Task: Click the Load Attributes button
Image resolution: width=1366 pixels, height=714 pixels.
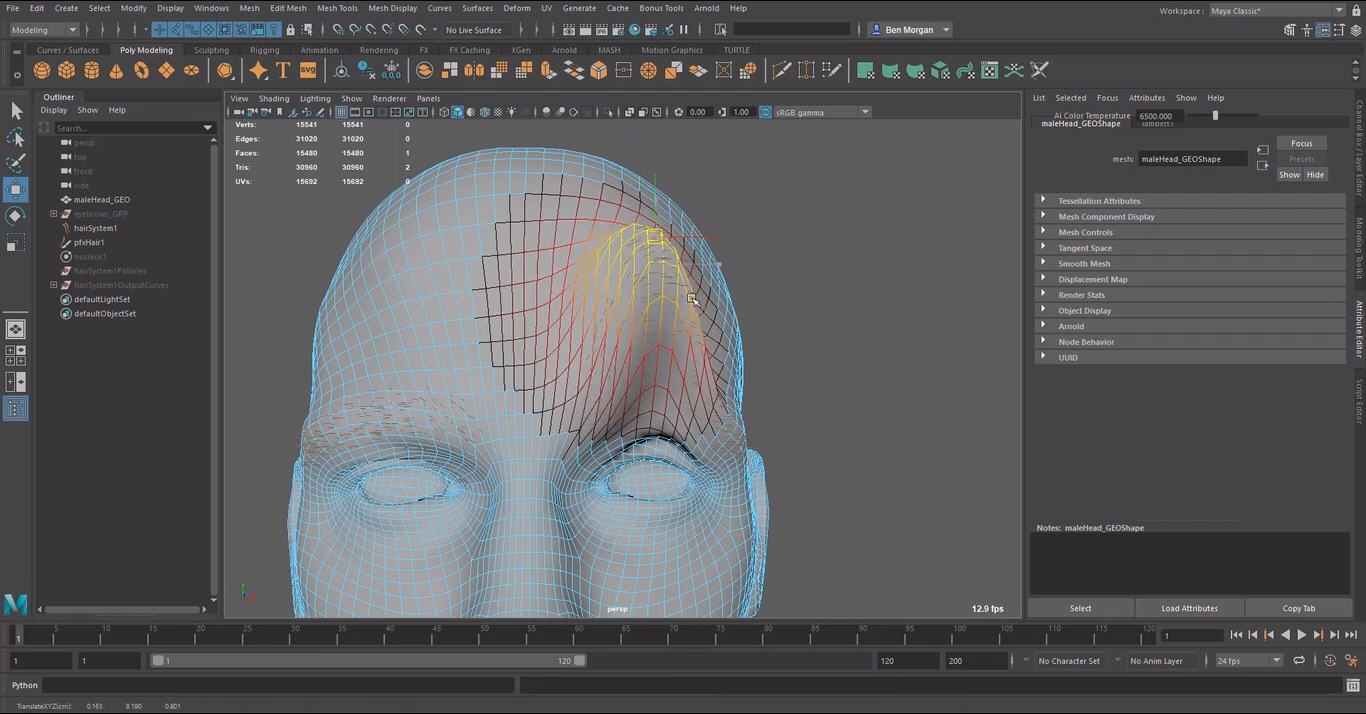Action: click(1189, 608)
